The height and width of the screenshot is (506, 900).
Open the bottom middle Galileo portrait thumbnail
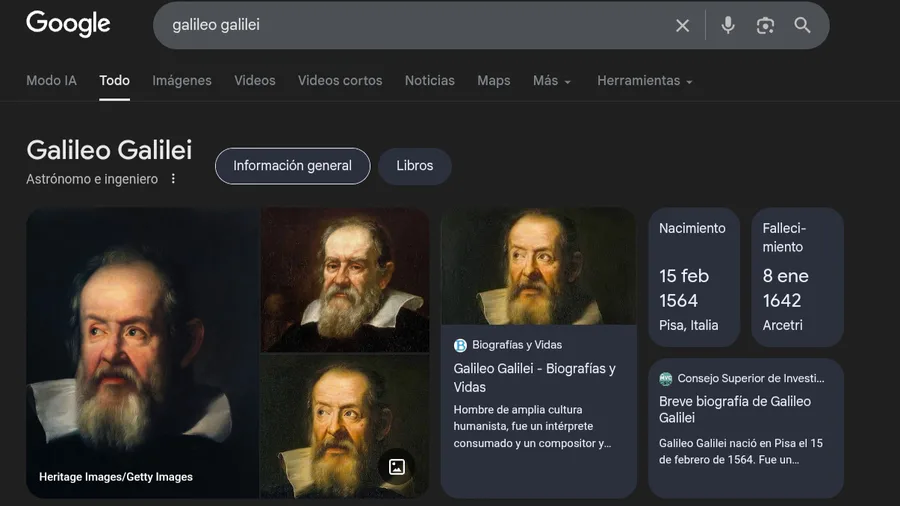[x=345, y=426]
